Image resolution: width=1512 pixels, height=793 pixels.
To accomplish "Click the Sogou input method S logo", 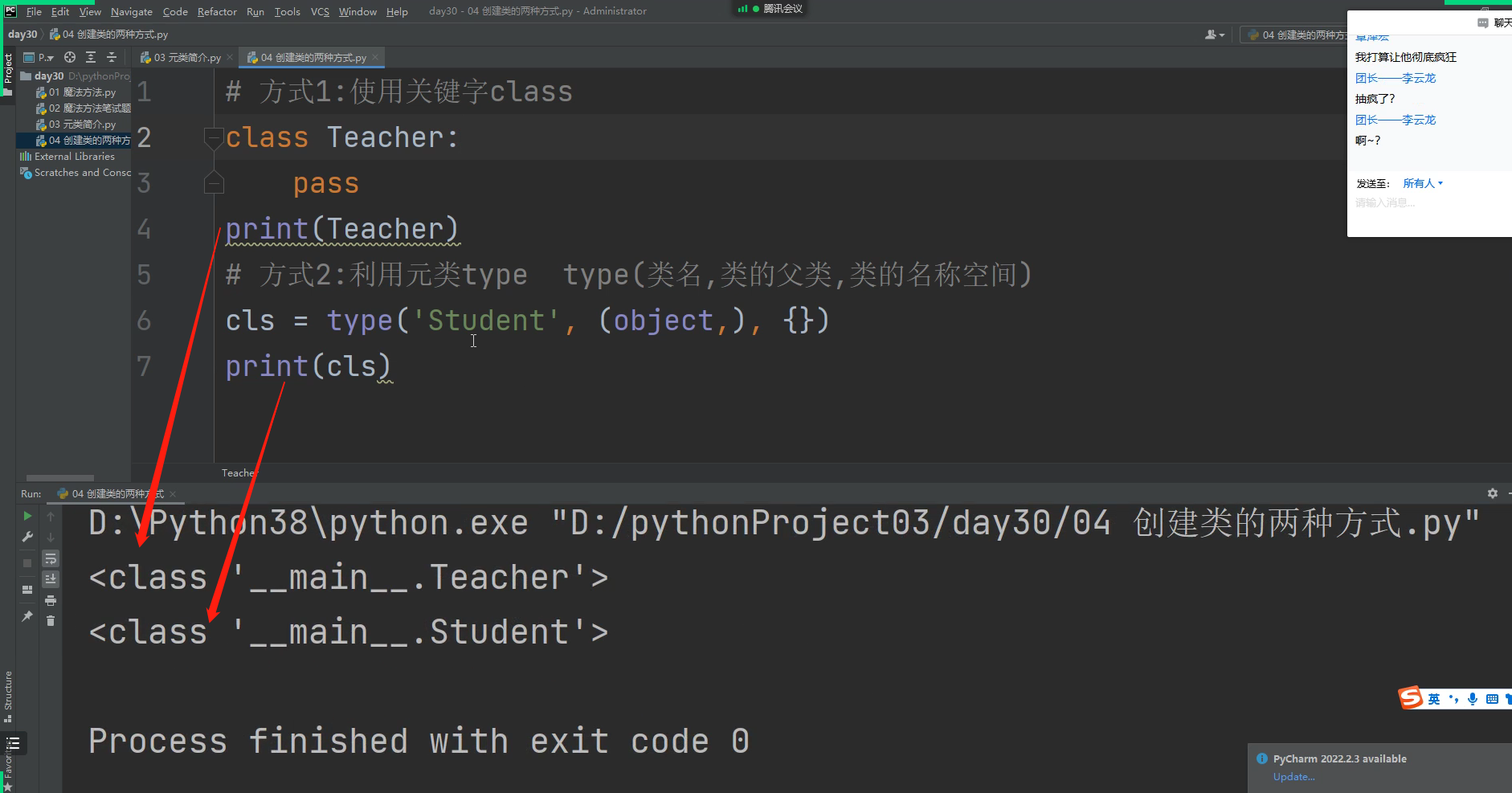I will (1410, 698).
